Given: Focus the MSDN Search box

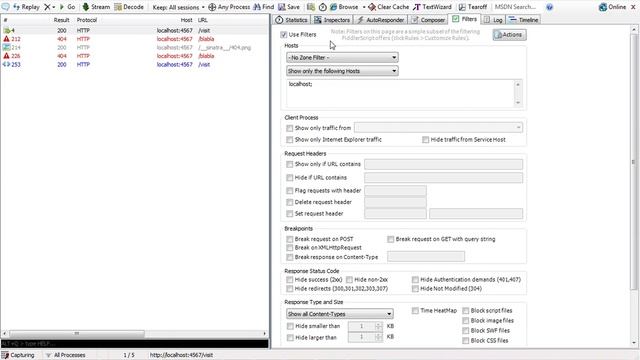Looking at the screenshot, I should 516,7.
